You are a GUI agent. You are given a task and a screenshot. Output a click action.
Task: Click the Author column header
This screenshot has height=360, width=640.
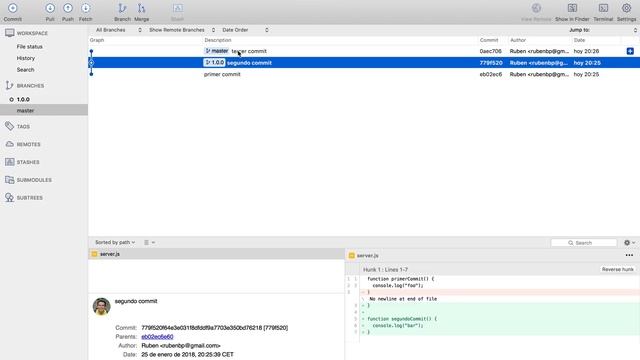click(518, 40)
